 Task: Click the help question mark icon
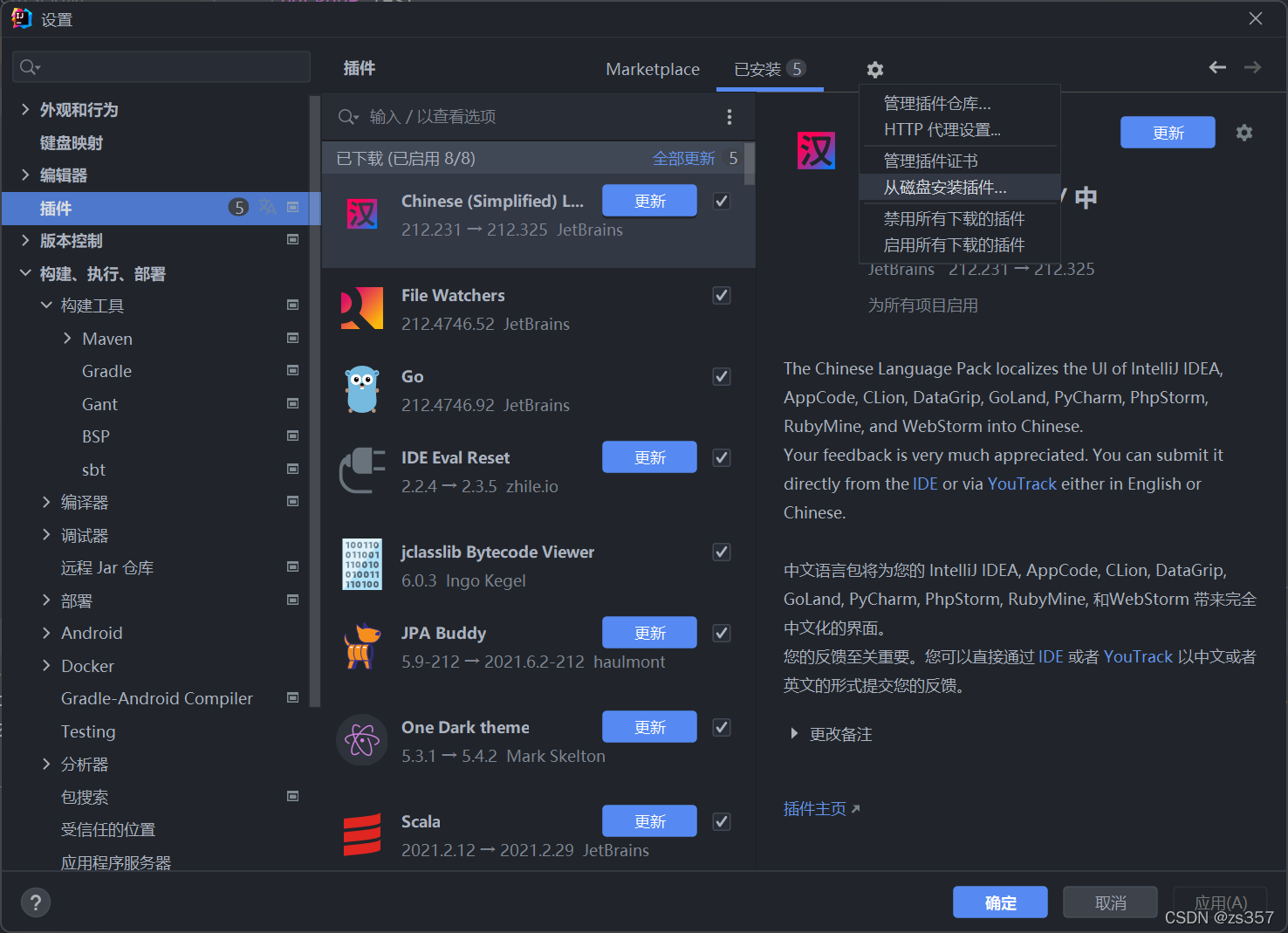click(x=36, y=902)
